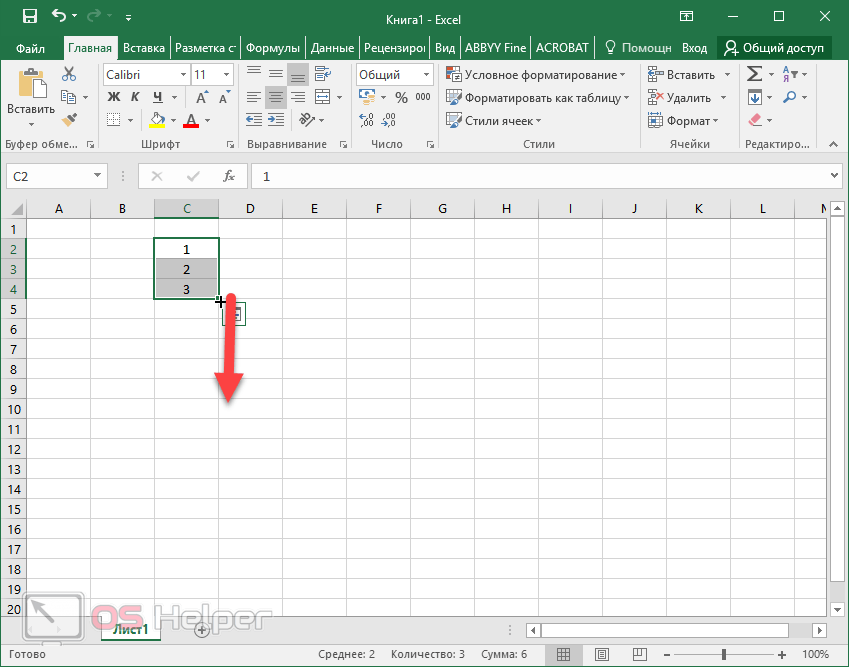Screen dimensions: 849x667
Task: Switch to Page Layout view
Action: (602, 654)
